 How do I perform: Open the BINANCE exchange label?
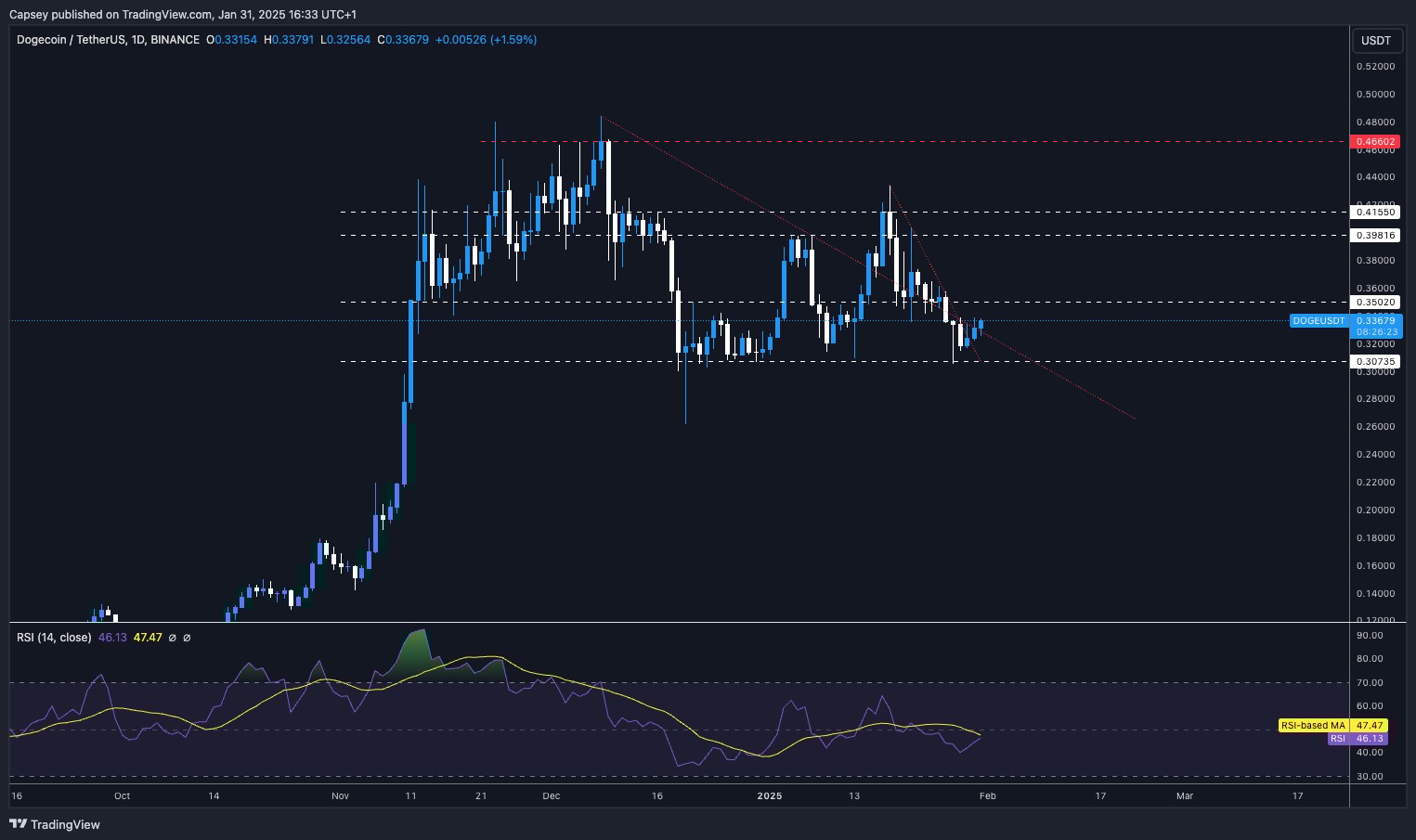pyautogui.click(x=175, y=40)
